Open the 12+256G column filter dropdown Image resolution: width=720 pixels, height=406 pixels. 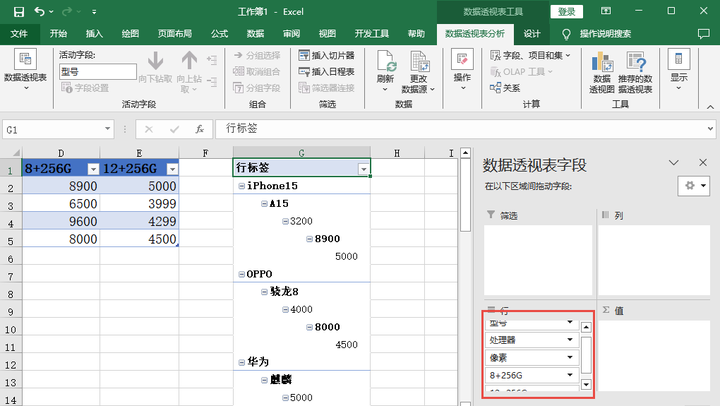pyautogui.click(x=172, y=169)
